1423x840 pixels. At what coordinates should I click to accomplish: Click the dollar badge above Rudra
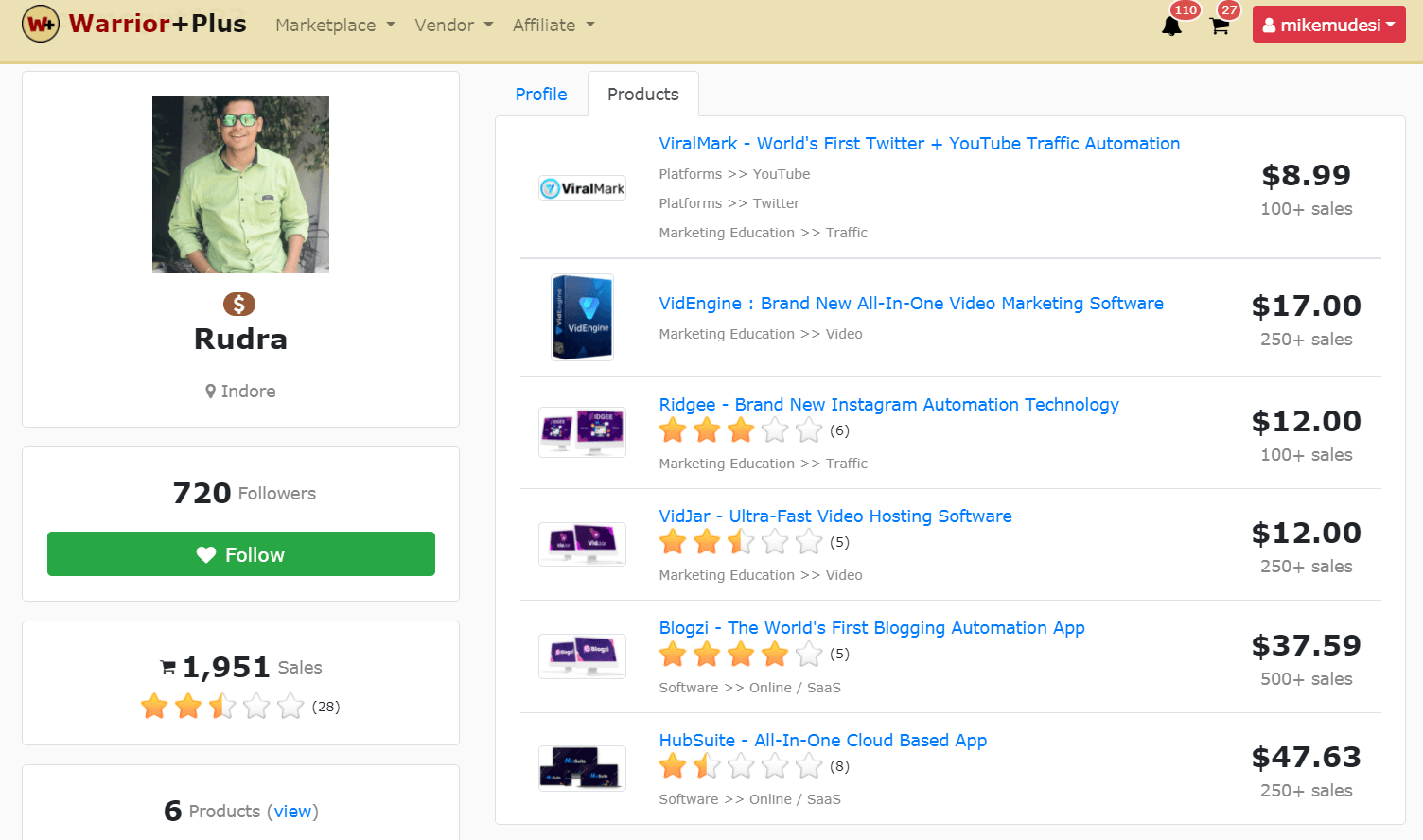click(239, 304)
